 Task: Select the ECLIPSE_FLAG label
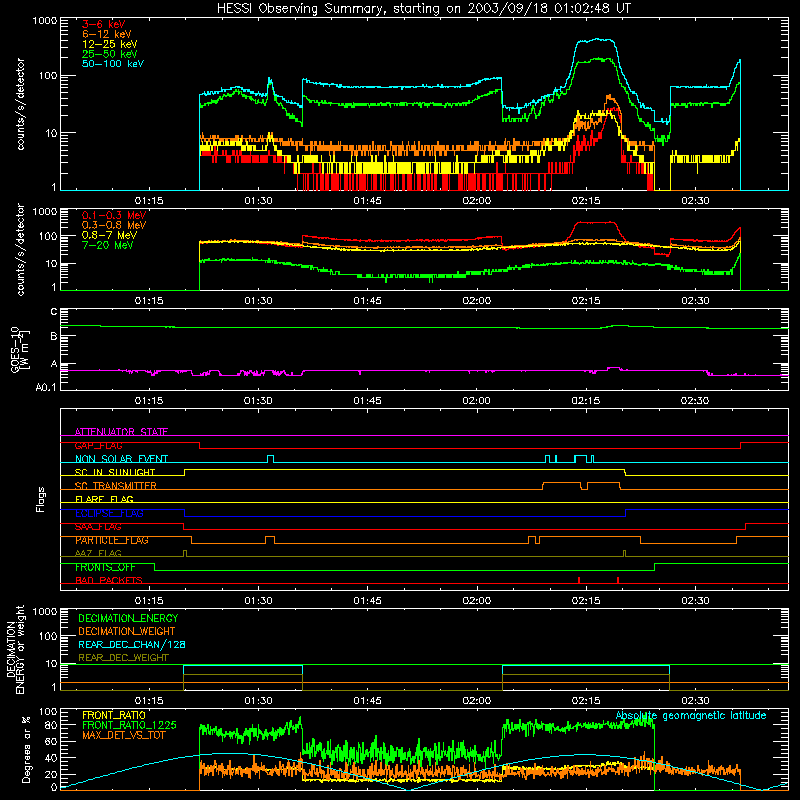109,513
